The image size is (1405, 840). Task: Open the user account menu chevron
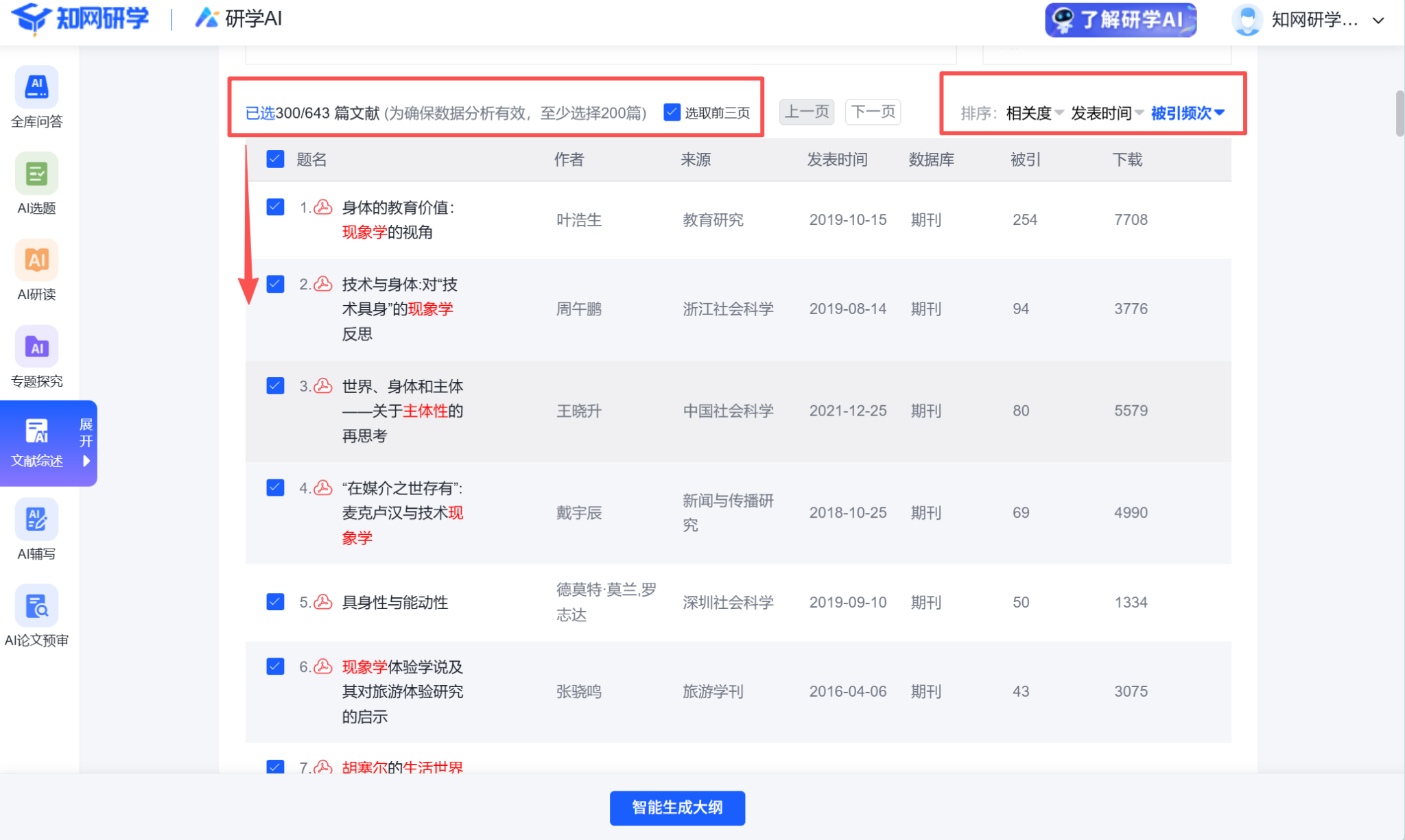pyautogui.click(x=1378, y=21)
